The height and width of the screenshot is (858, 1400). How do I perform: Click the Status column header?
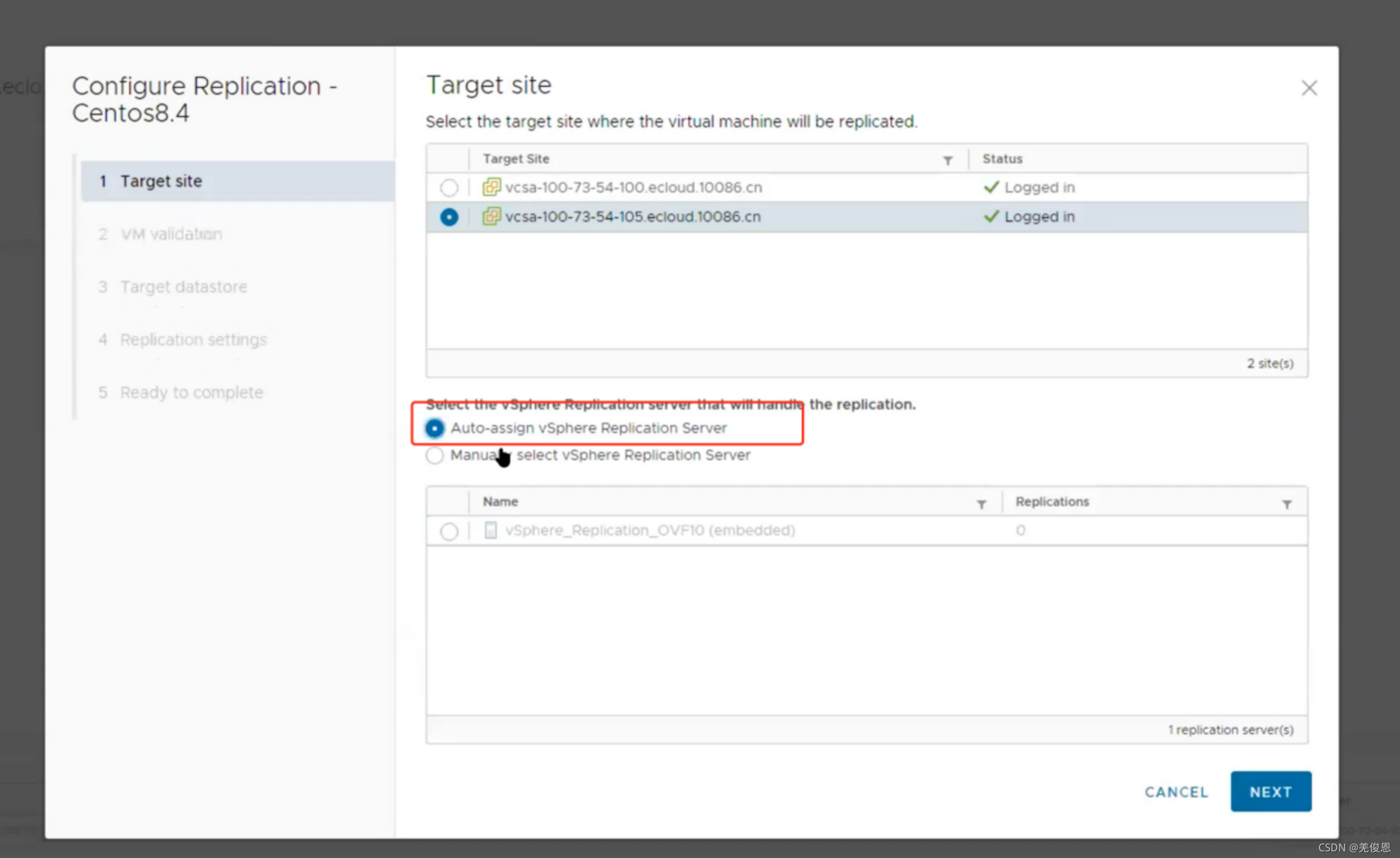tap(1002, 159)
